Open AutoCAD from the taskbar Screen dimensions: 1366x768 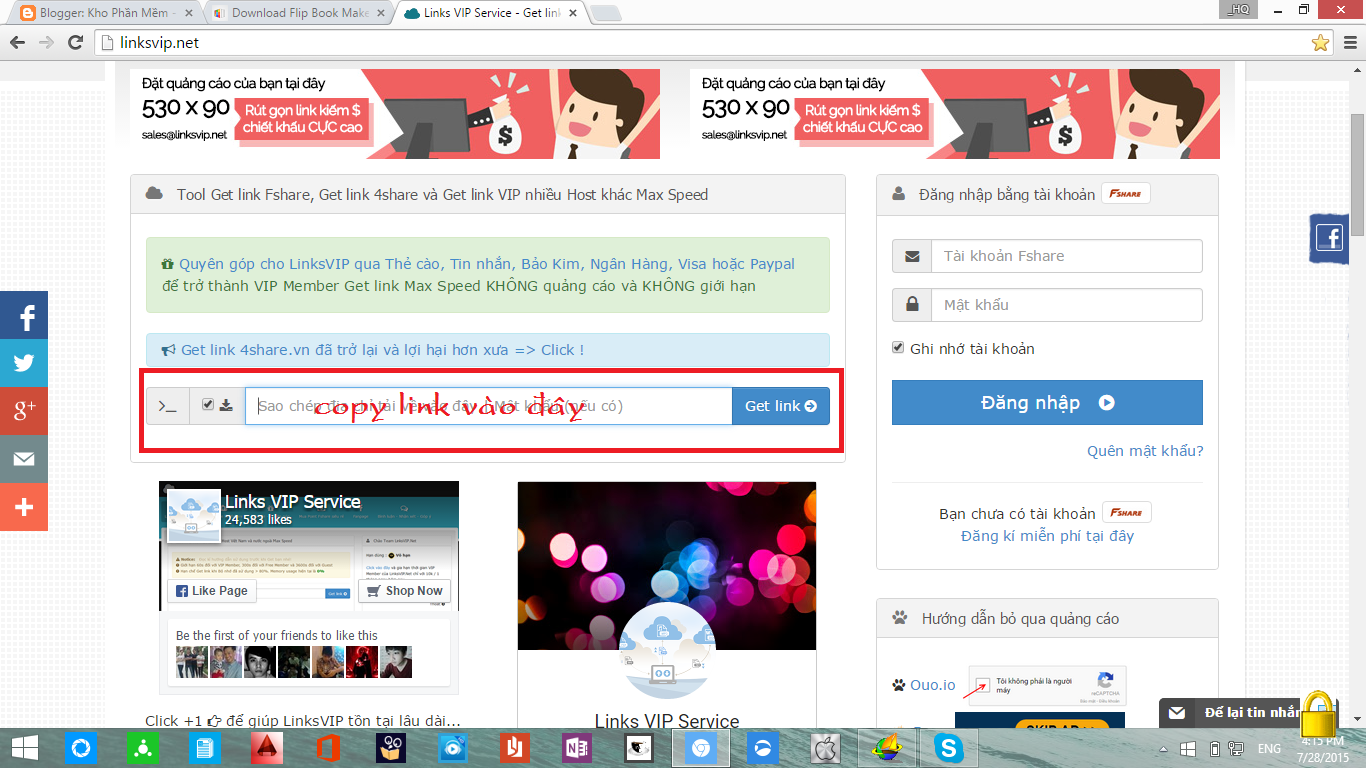[267, 747]
